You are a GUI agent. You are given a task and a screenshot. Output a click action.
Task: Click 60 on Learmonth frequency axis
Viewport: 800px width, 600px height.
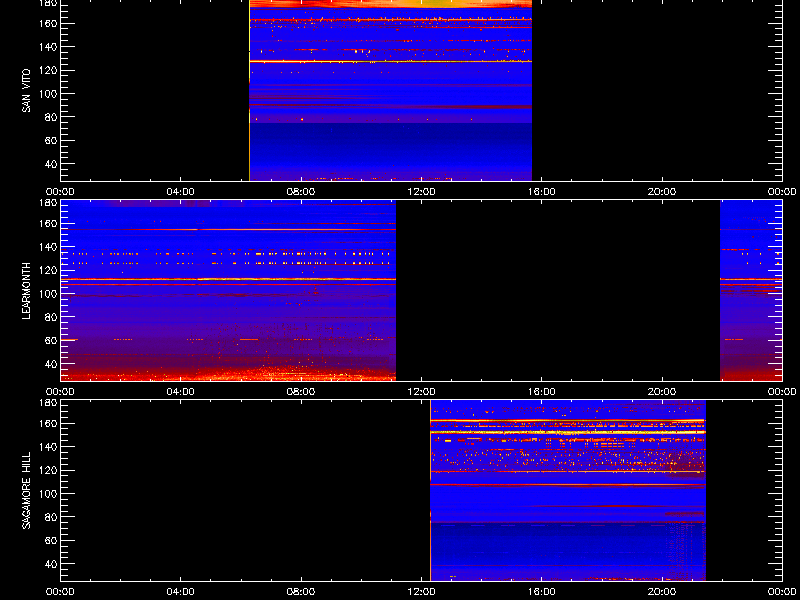[x=53, y=340]
